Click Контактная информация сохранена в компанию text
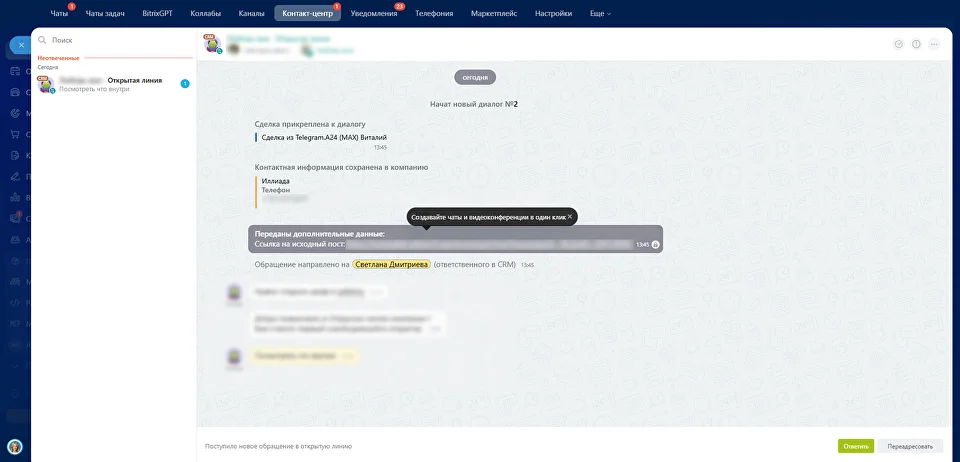 pyautogui.click(x=341, y=167)
